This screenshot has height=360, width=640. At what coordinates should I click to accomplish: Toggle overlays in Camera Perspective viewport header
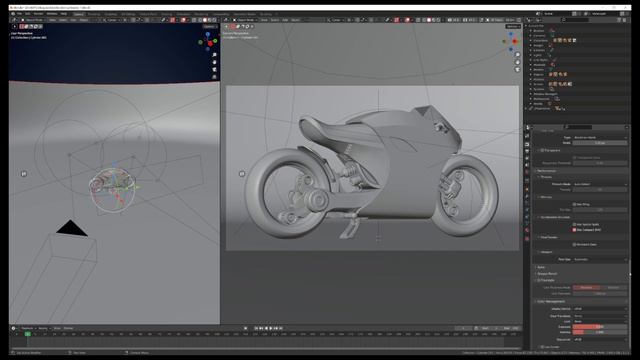point(408,20)
